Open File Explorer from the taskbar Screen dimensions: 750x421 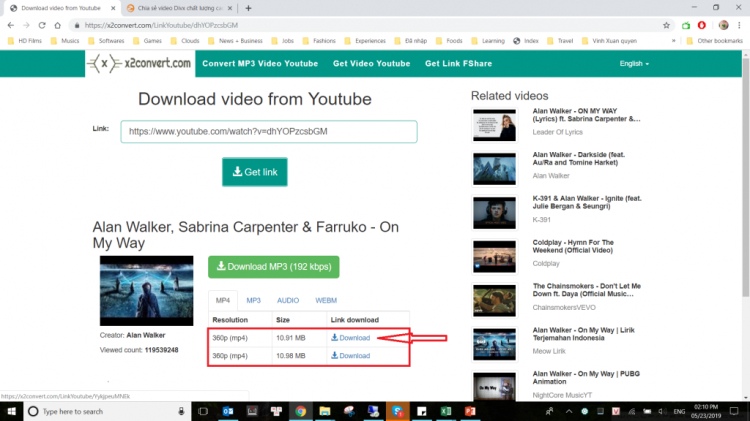[x=325, y=411]
